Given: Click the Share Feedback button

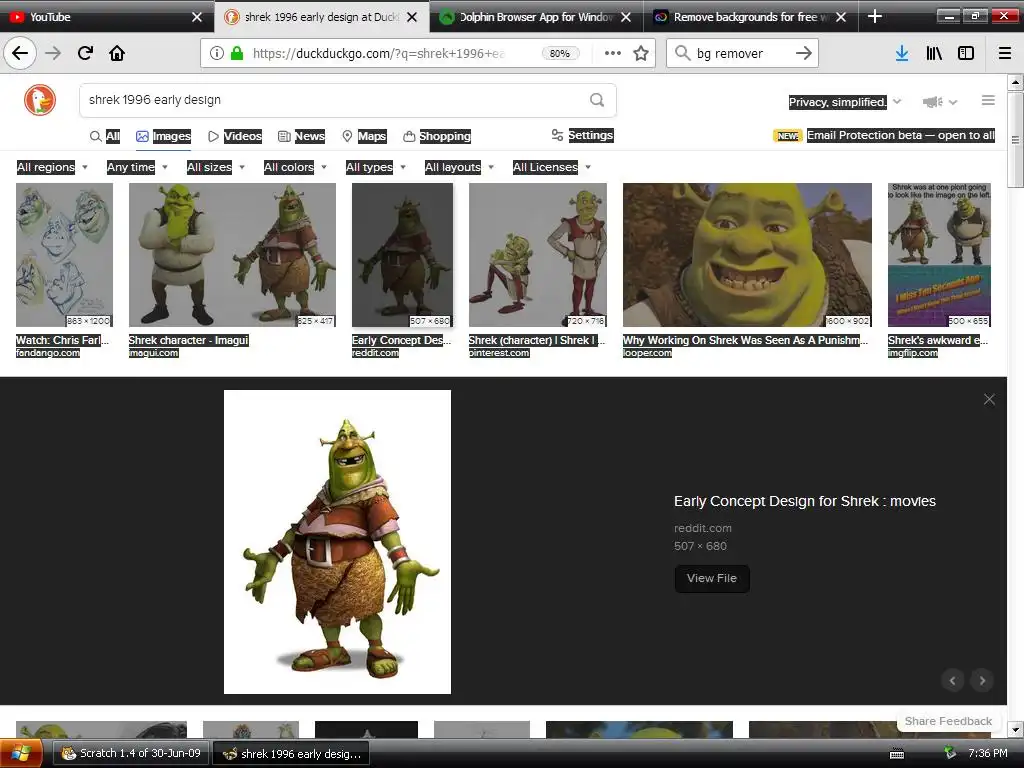Looking at the screenshot, I should (948, 721).
